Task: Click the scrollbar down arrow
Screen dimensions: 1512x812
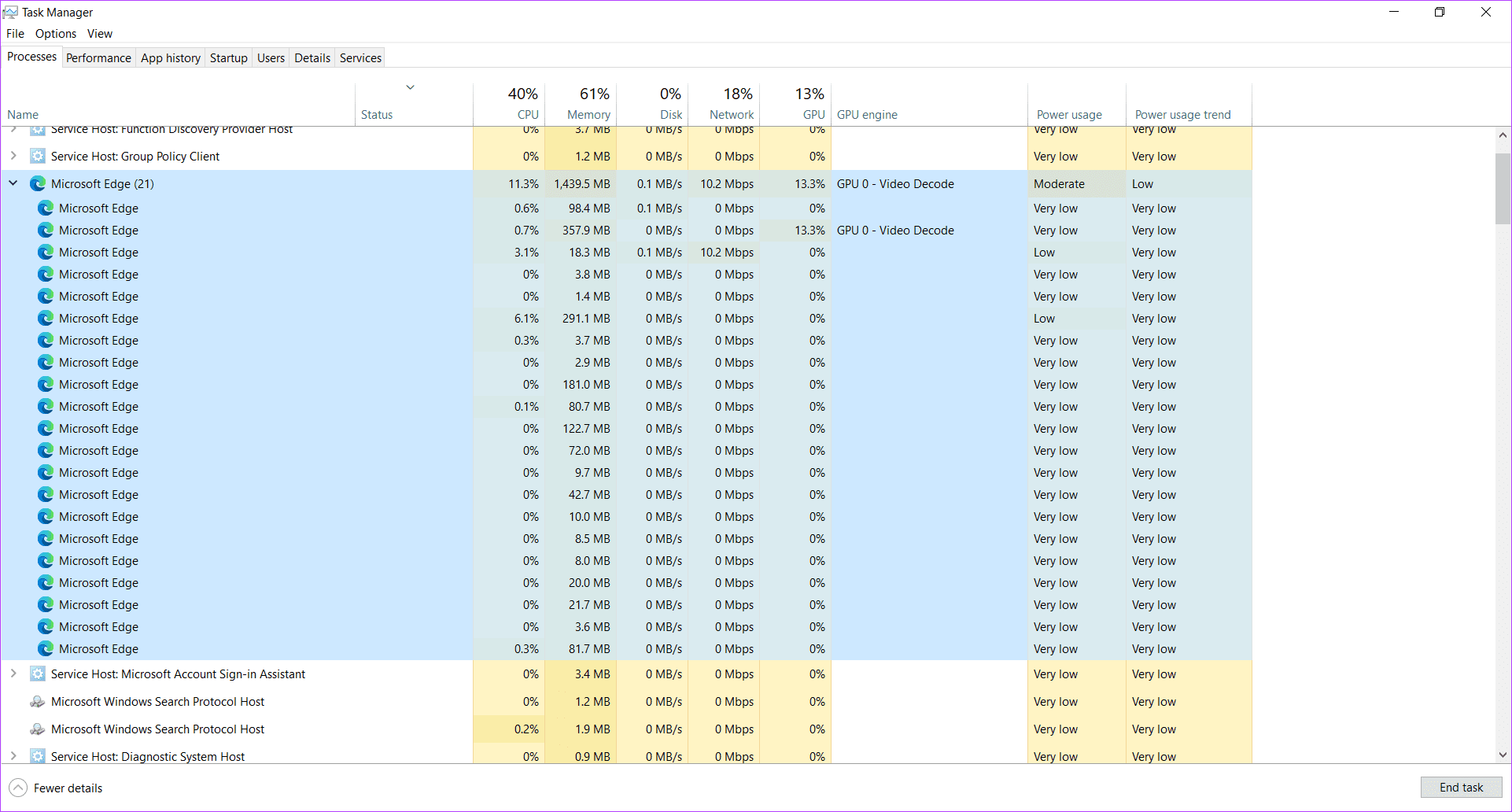Action: (1503, 755)
